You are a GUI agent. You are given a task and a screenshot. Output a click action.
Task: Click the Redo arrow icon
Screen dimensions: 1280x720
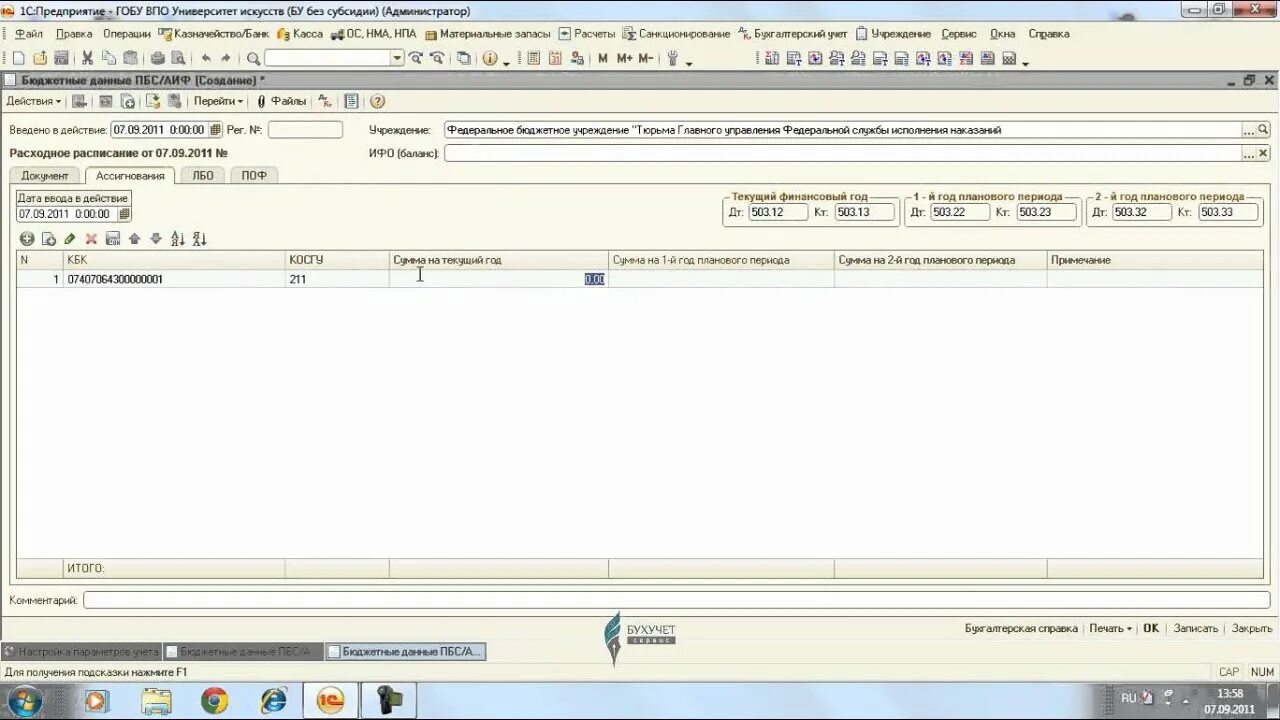coord(226,58)
